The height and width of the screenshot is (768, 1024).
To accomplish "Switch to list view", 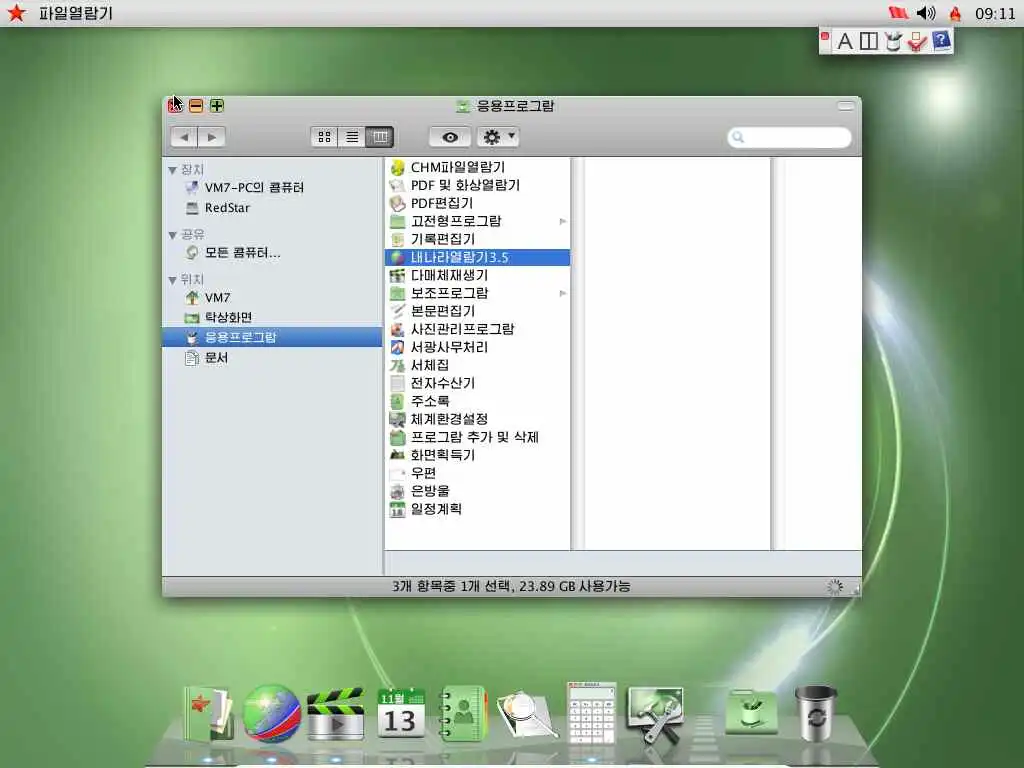I will 352,137.
